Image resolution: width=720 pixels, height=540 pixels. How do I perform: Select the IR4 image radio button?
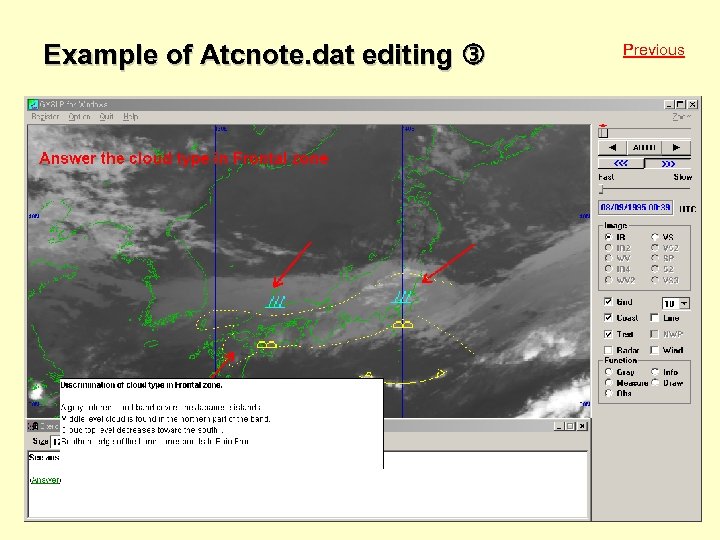609,269
